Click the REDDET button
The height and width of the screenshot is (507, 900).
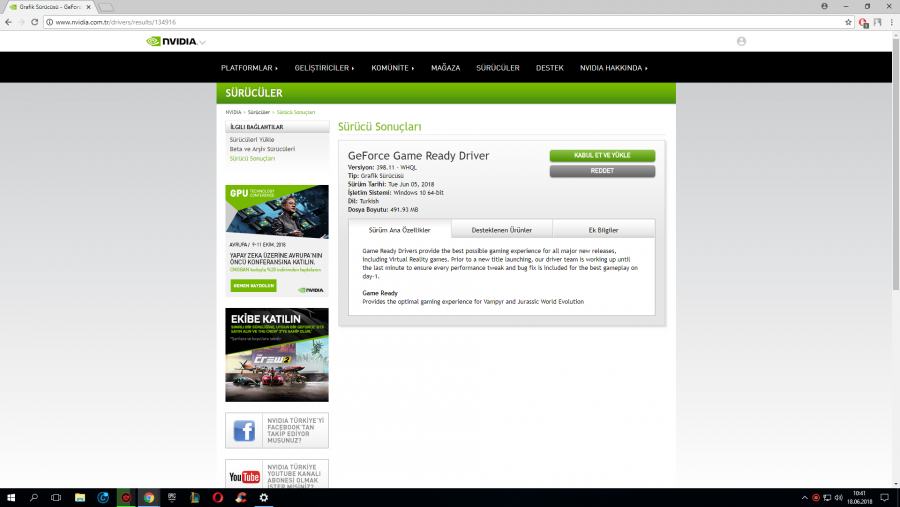pyautogui.click(x=602, y=171)
